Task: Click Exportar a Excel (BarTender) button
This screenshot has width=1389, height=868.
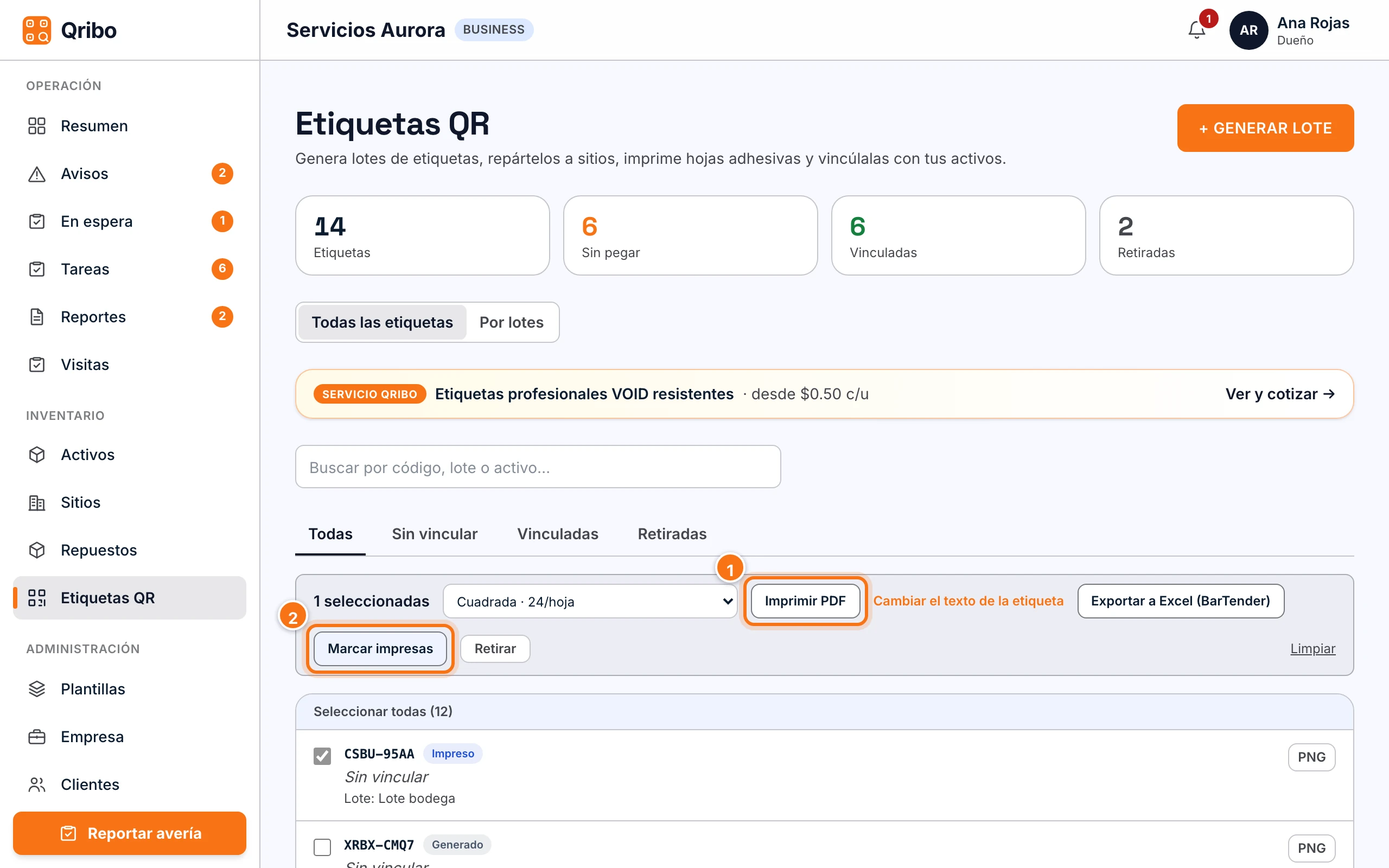Action: click(1180, 601)
